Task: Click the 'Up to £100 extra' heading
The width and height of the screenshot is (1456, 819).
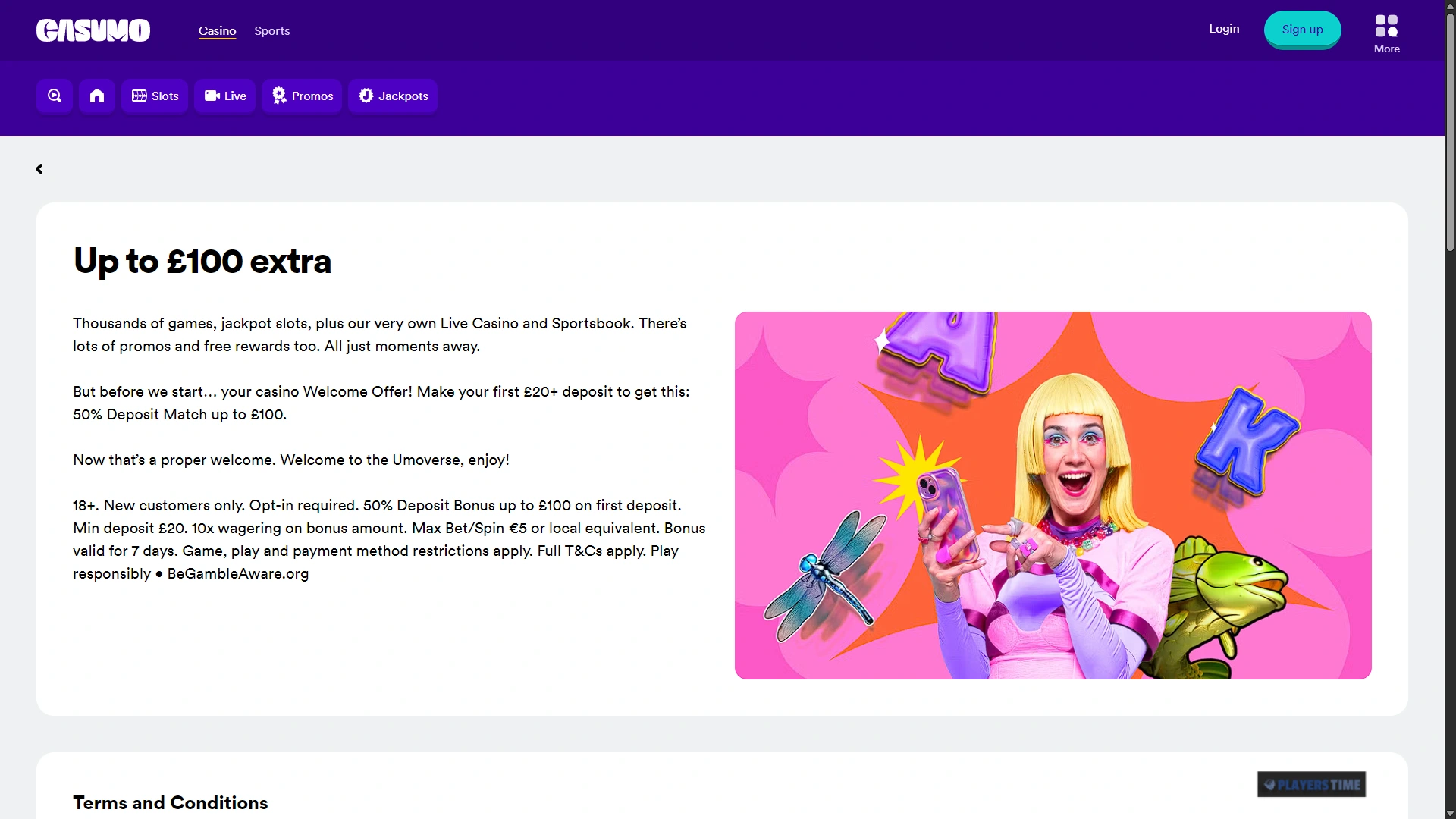Action: pos(202,262)
